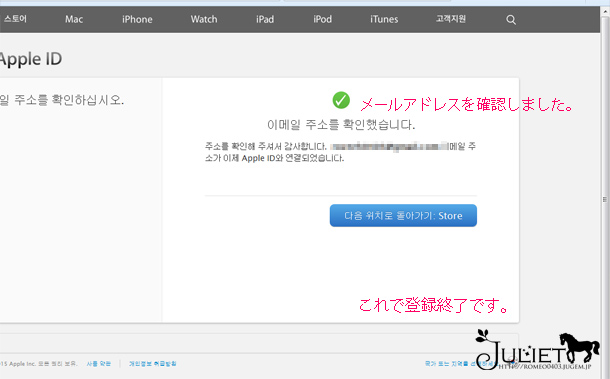The height and width of the screenshot is (379, 610).
Task: Open the 개인정보 취급방침 privacy link in footer
Action: [152, 363]
